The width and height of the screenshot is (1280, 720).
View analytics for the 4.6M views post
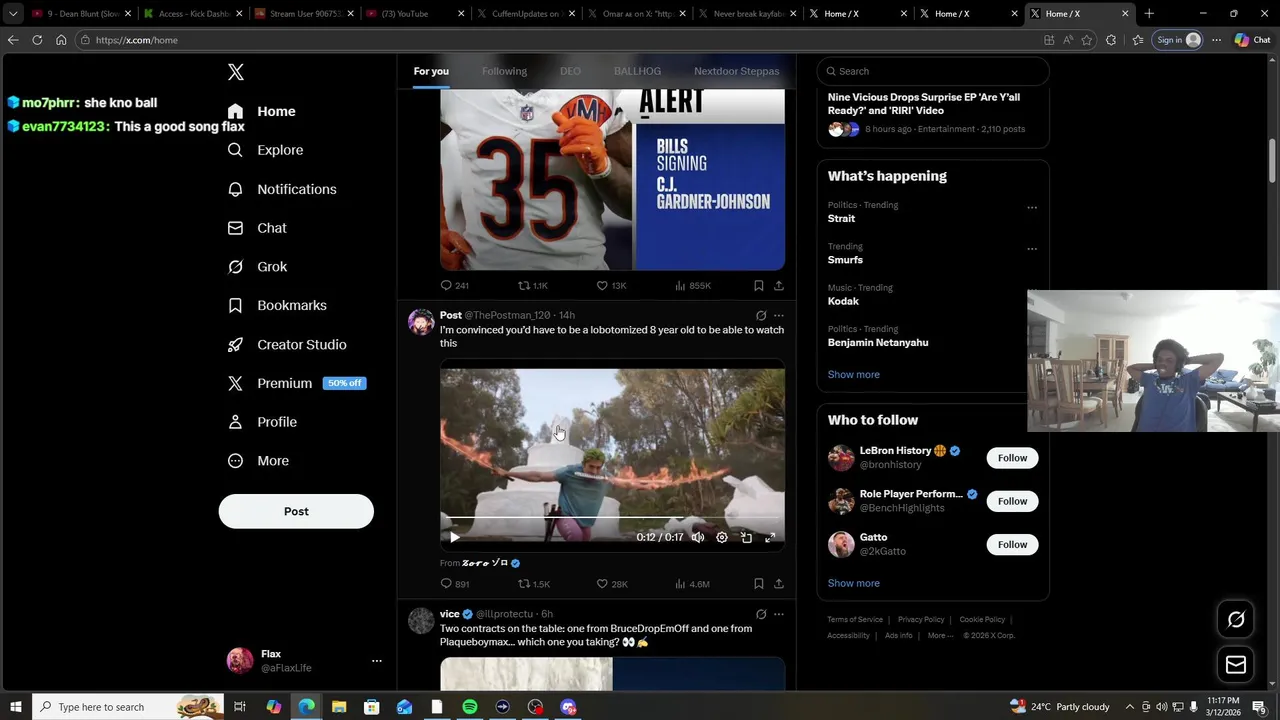(692, 584)
